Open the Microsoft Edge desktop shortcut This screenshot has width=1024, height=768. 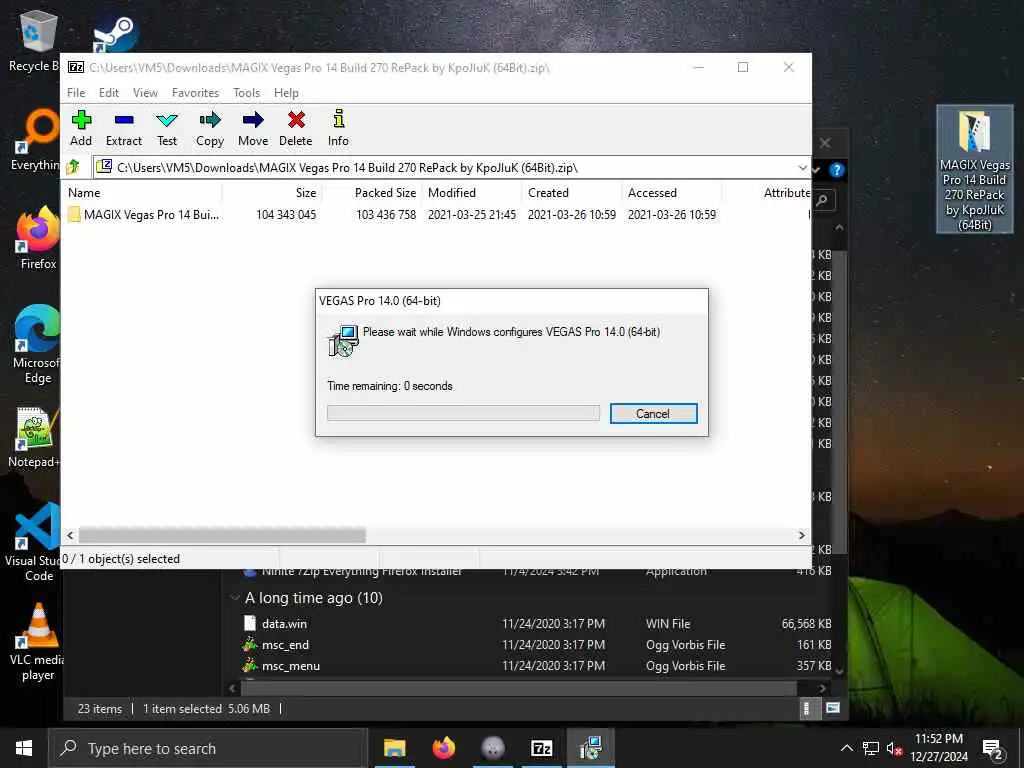(x=37, y=345)
